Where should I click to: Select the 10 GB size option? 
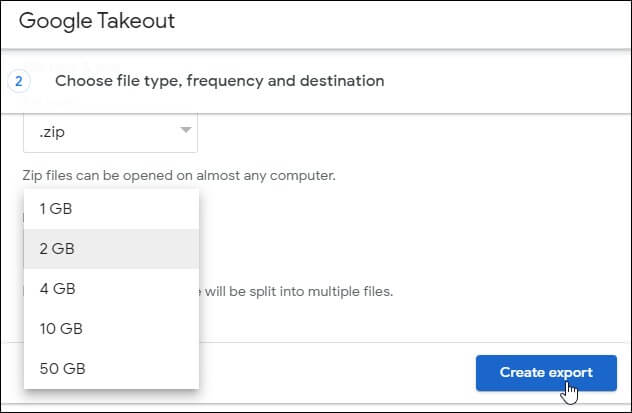point(111,328)
